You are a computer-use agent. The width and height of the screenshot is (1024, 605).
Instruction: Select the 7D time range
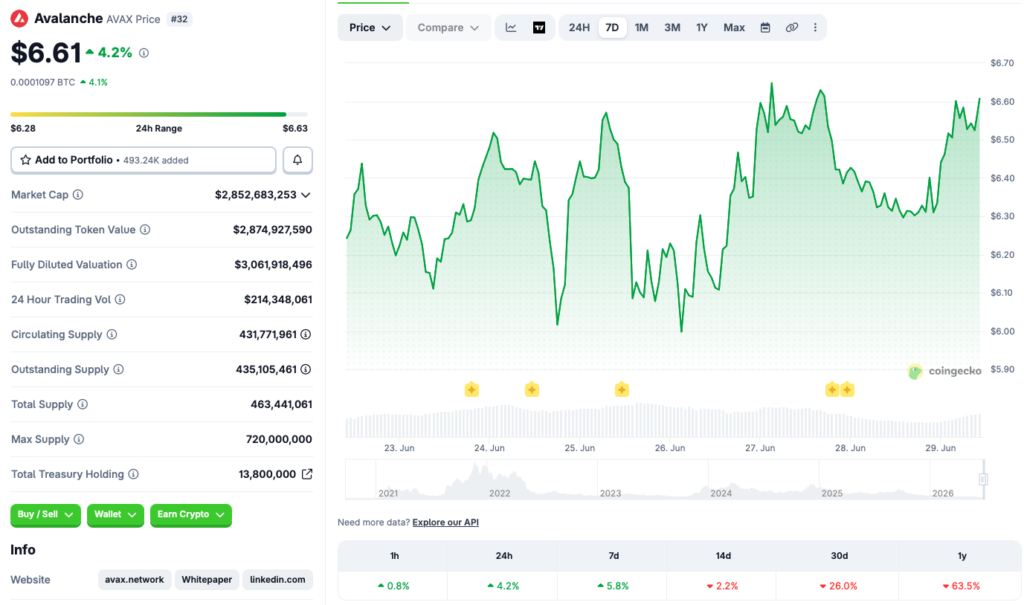tap(612, 27)
